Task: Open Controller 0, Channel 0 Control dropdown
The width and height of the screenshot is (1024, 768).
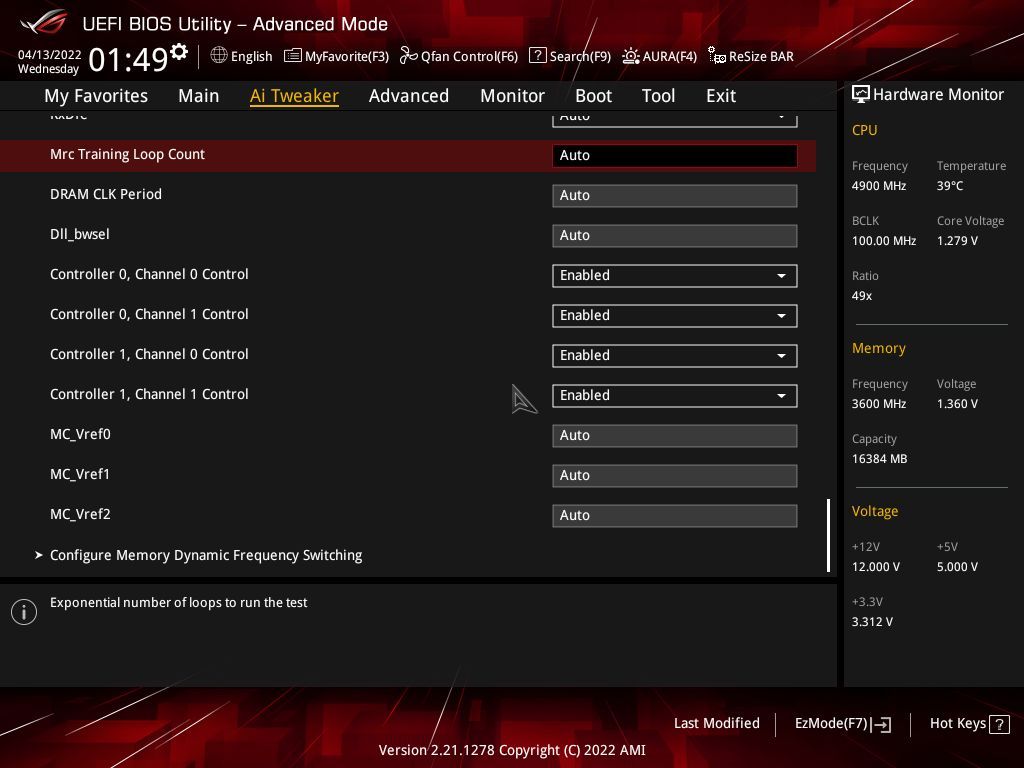Action: [x=675, y=276]
